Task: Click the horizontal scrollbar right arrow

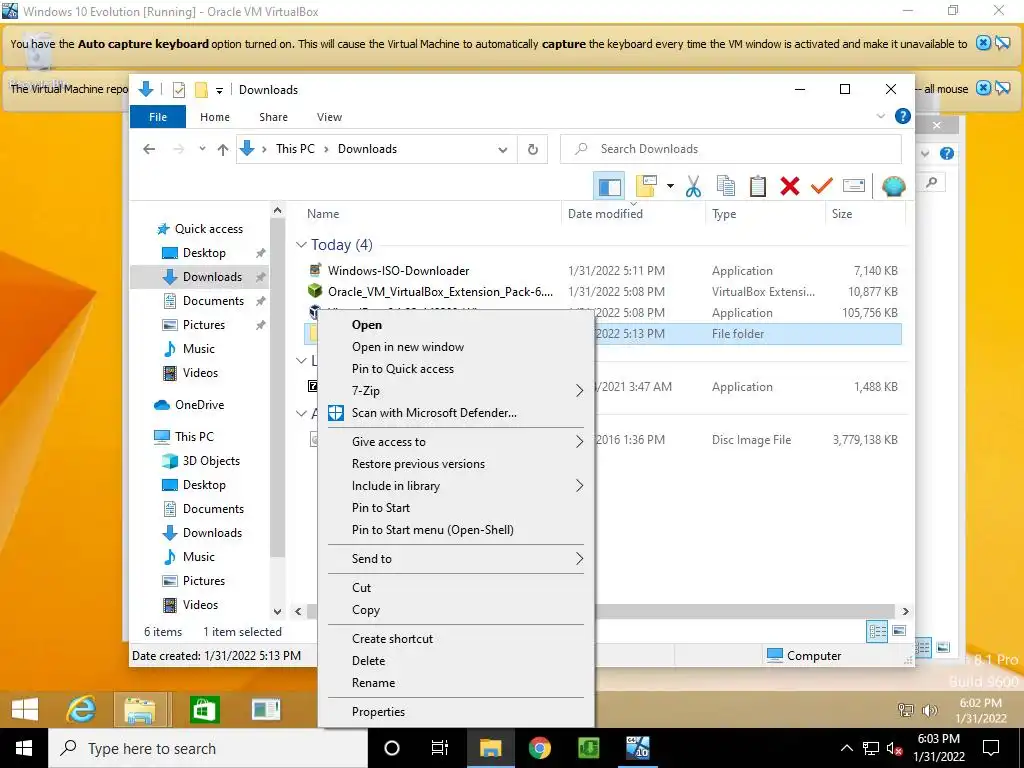Action: click(x=905, y=611)
